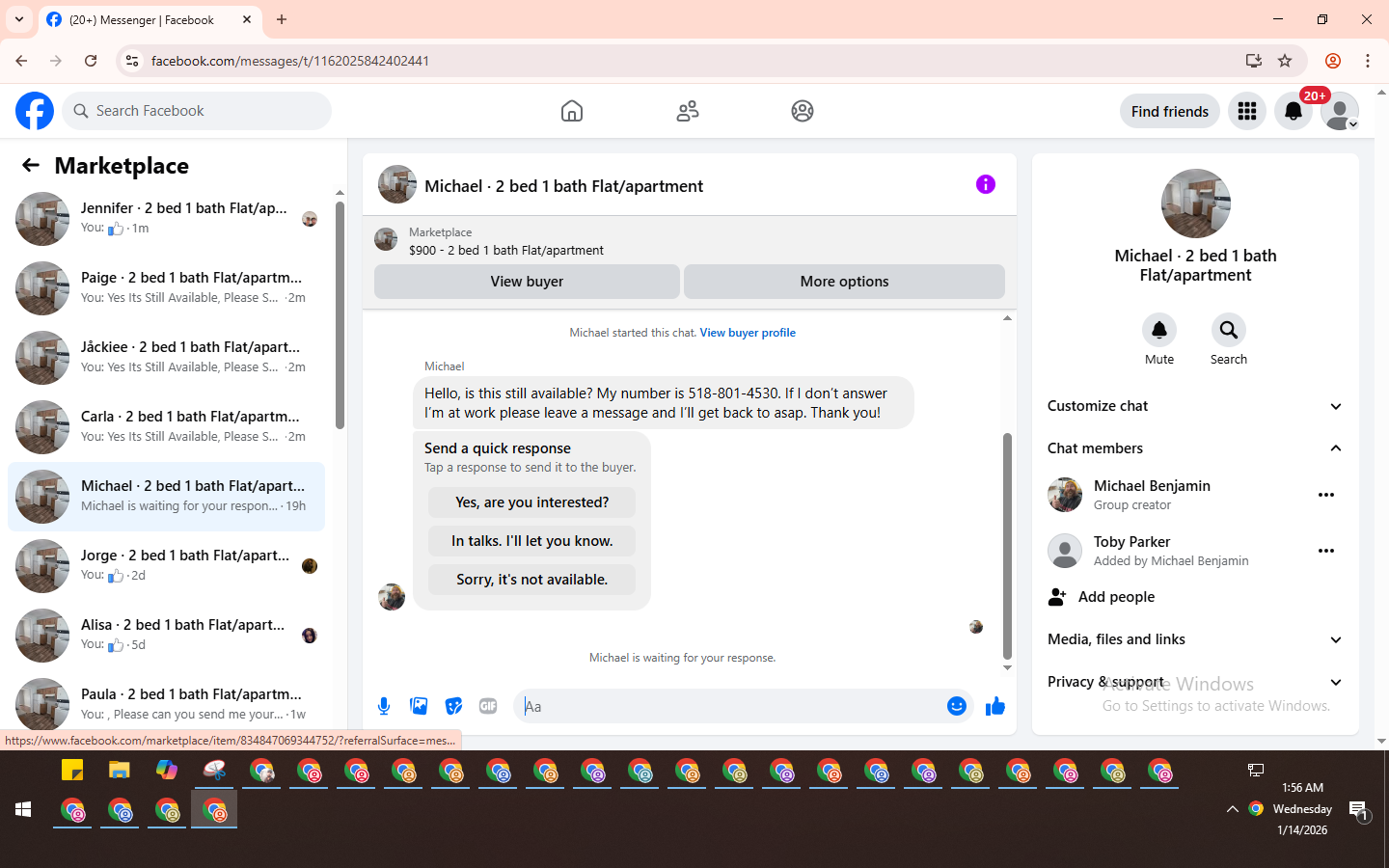Click the Find friends button
This screenshot has height=868, width=1389.
pos(1170,111)
